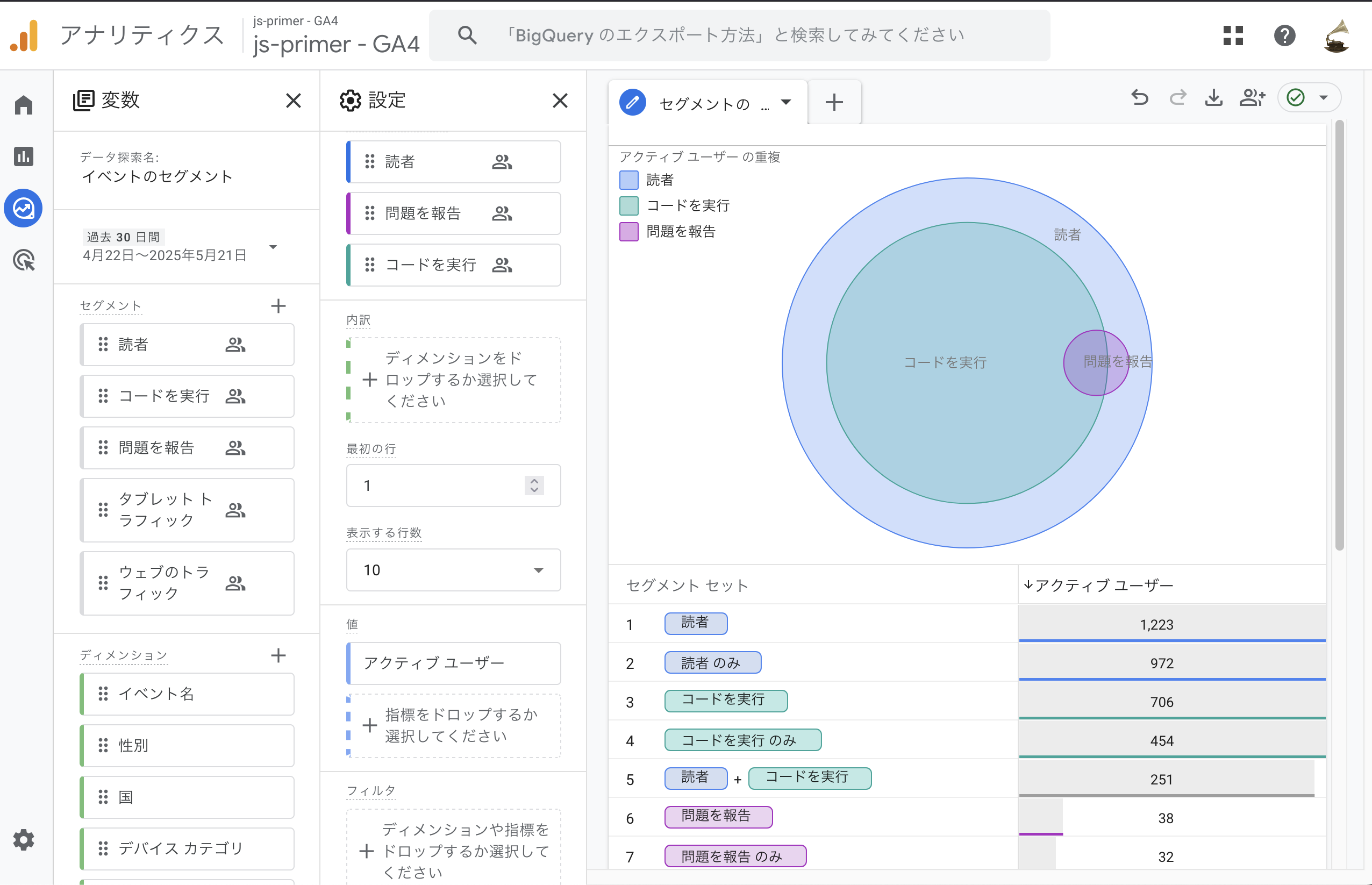Click the 指標をドロップ metric drop zone
Screen dimensions: 1372x885
click(454, 726)
